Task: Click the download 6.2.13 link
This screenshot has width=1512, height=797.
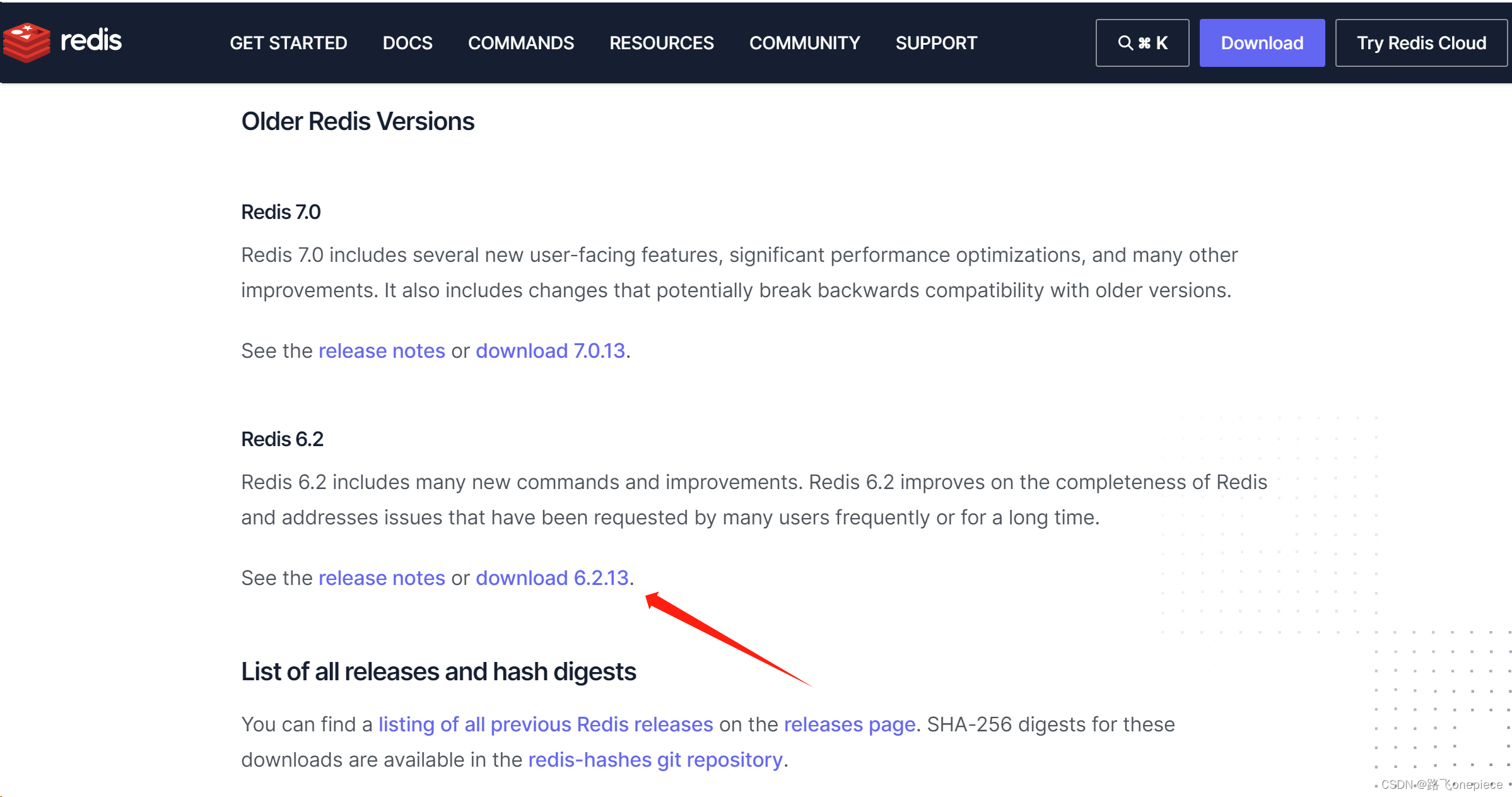Action: click(x=552, y=578)
